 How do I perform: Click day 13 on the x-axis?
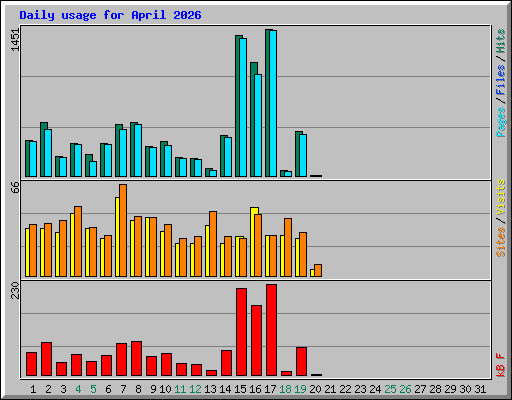(210, 389)
